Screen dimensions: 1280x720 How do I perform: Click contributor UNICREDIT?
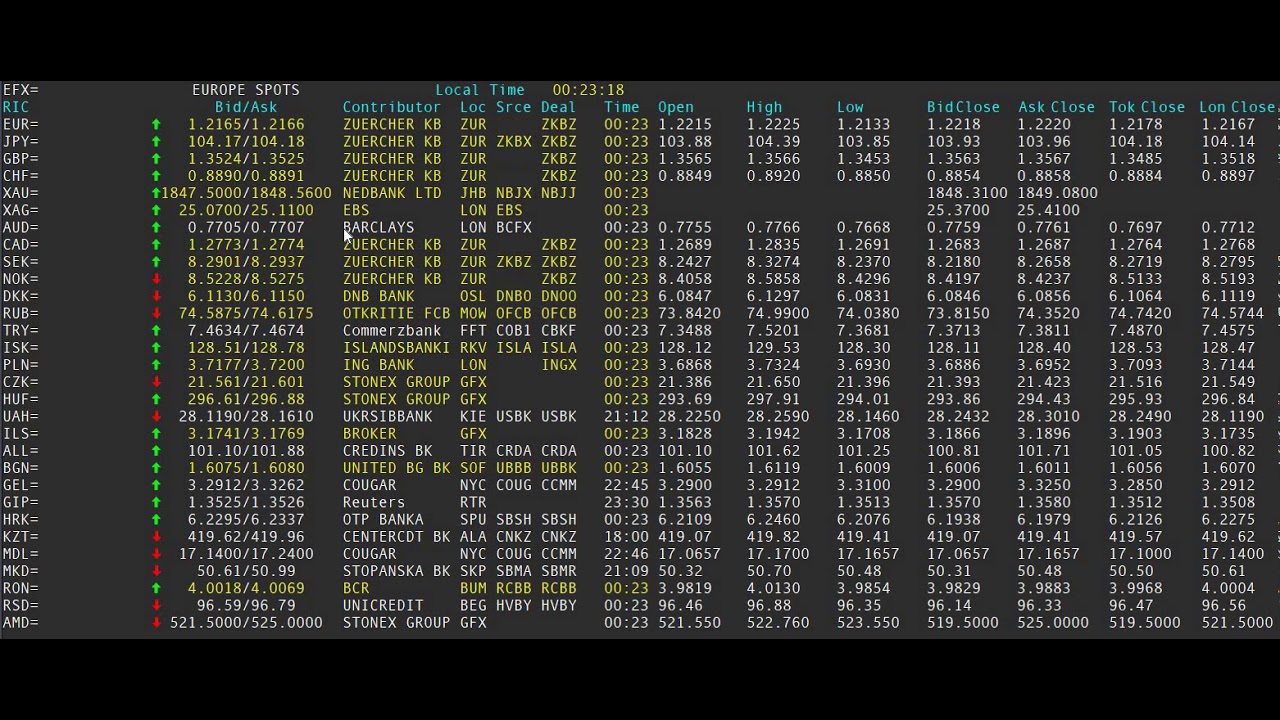[383, 605]
